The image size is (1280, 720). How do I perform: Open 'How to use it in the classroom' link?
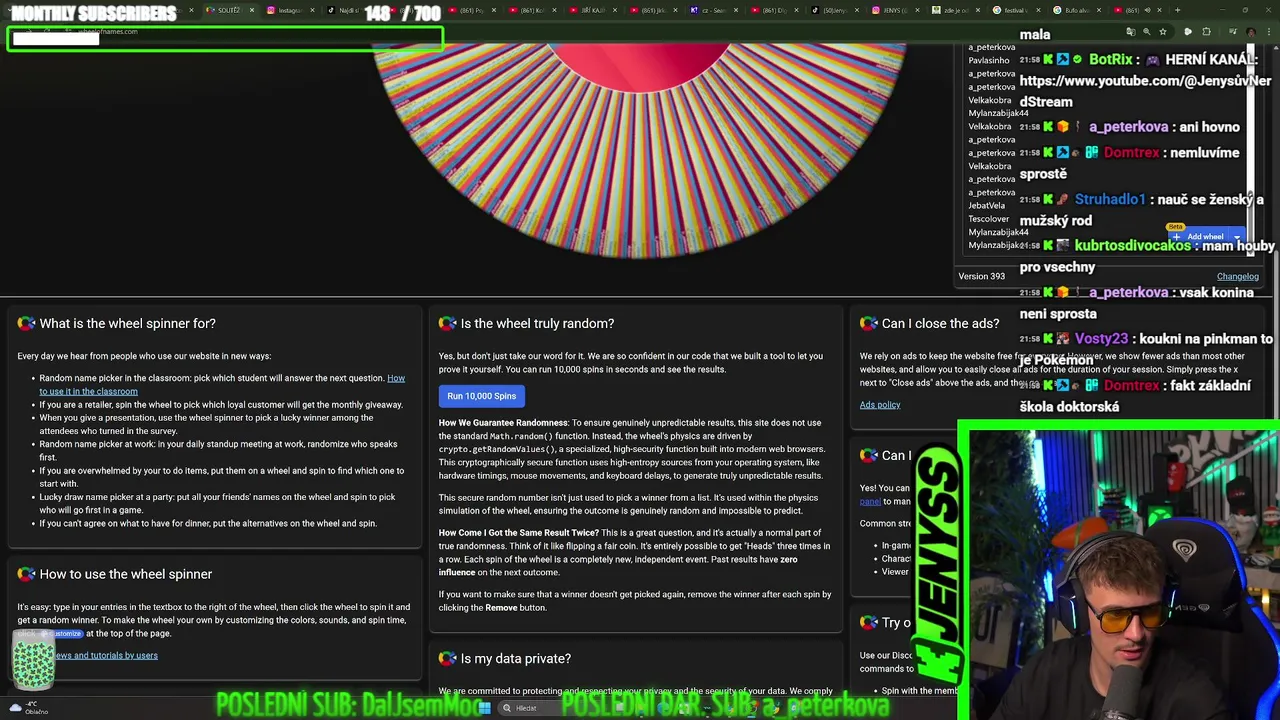[222, 385]
